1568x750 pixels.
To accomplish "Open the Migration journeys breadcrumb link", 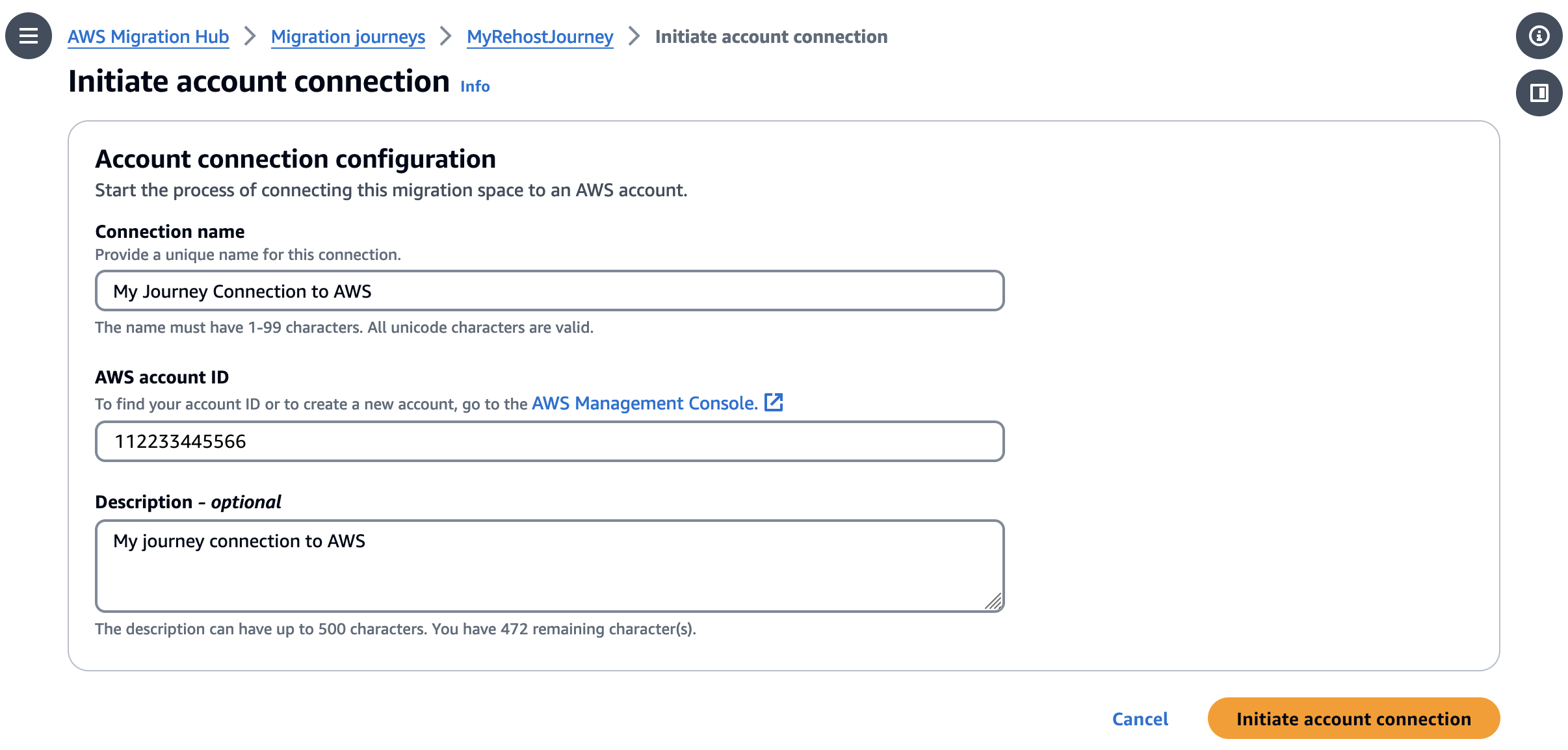I will tap(347, 37).
